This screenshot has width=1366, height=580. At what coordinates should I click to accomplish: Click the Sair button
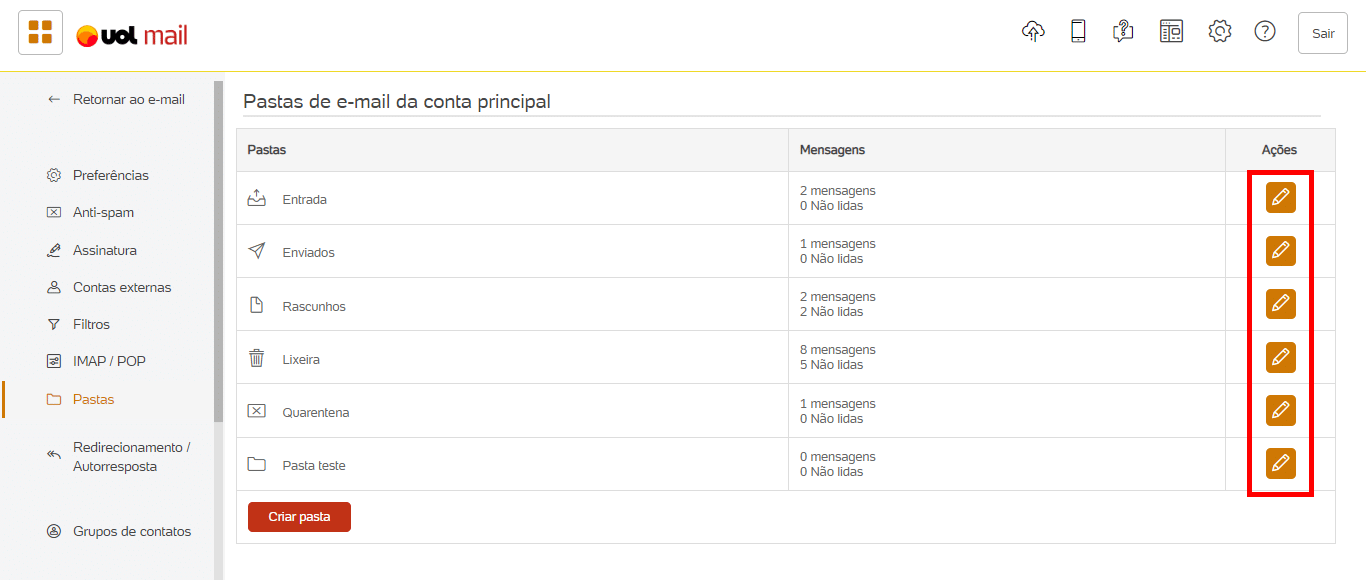pos(1323,33)
